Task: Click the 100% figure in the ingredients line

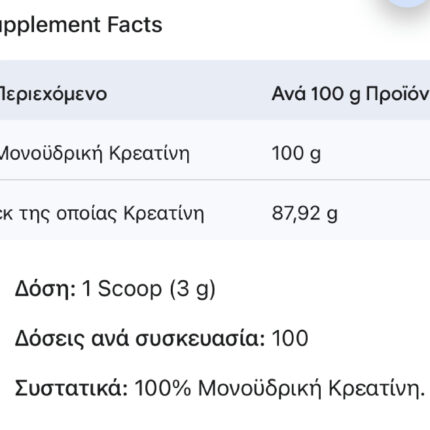Action: click(x=163, y=388)
